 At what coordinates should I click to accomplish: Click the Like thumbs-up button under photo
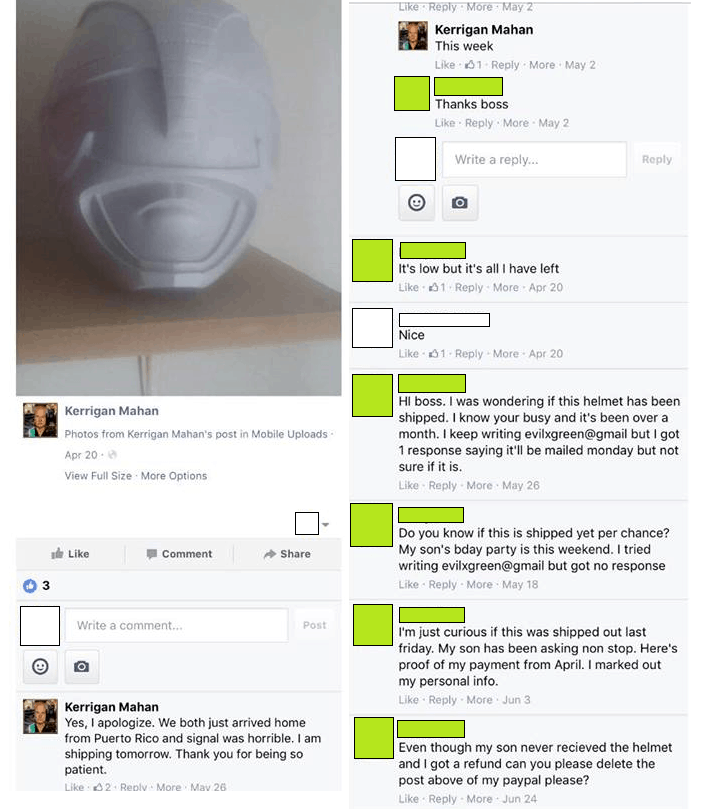click(70, 554)
